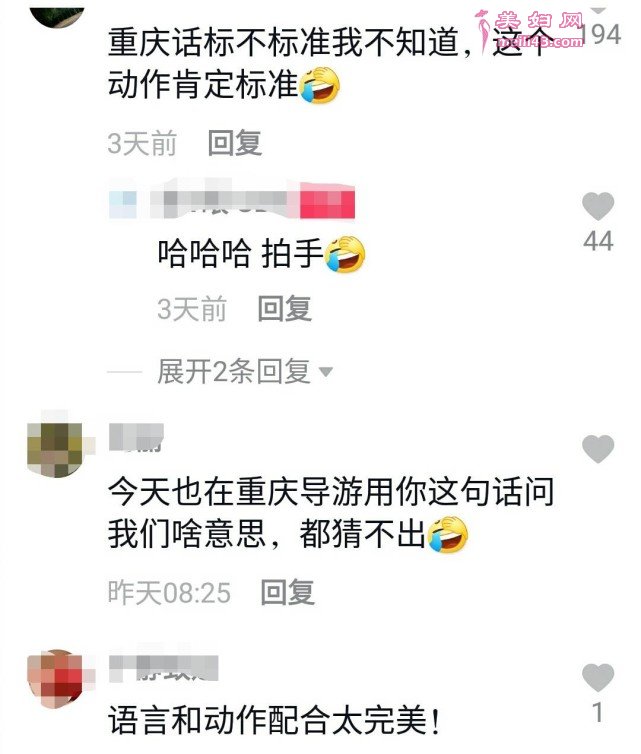Open the blurred avatar of the 重庆导游 commenter
The image size is (641, 754).
[x=55, y=448]
